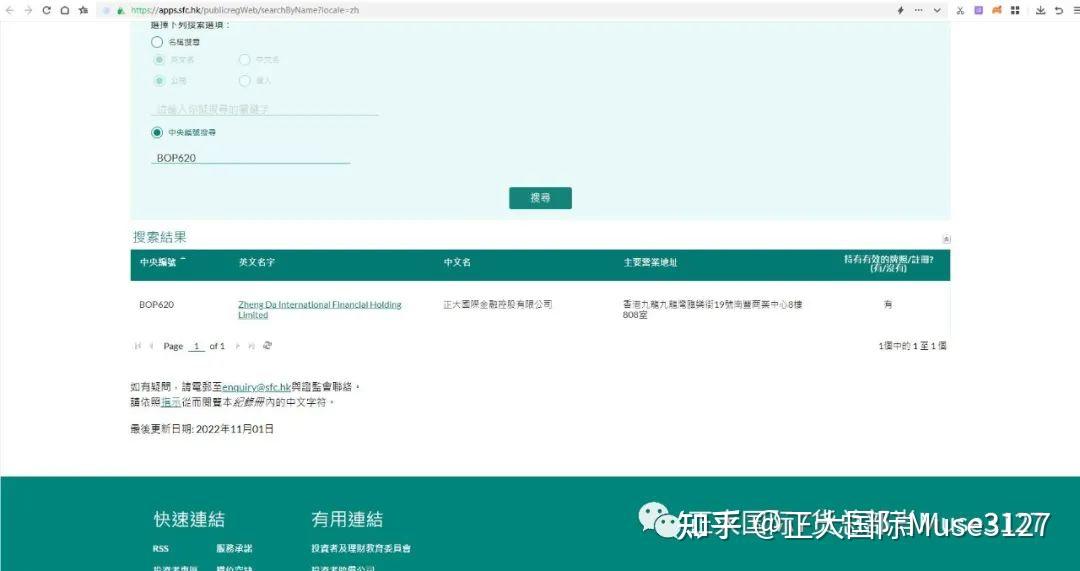Reload the page with the refresh icon
The height and width of the screenshot is (571, 1080).
point(47,10)
